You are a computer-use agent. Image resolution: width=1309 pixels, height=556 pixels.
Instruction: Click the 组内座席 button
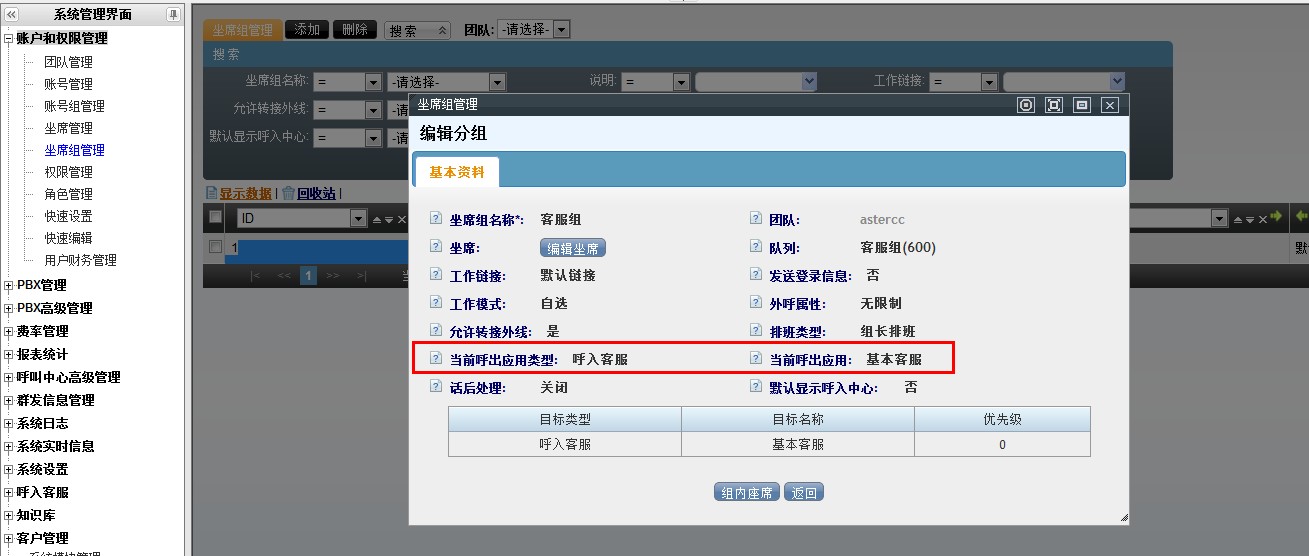[x=746, y=492]
